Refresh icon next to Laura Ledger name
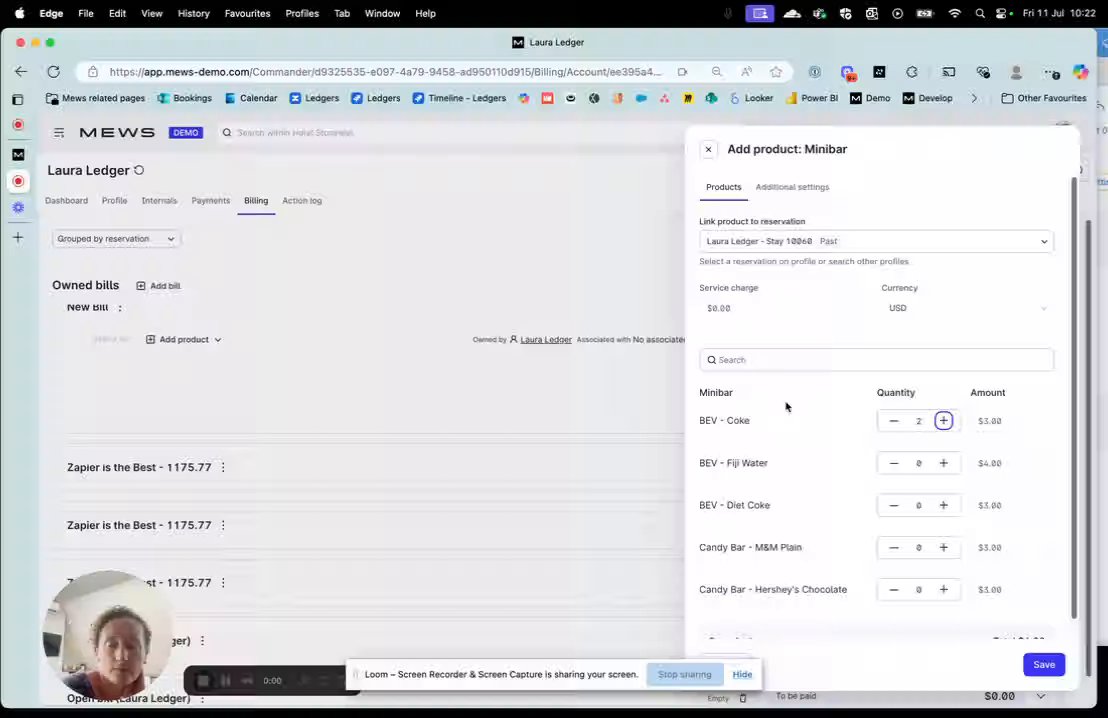 point(139,170)
